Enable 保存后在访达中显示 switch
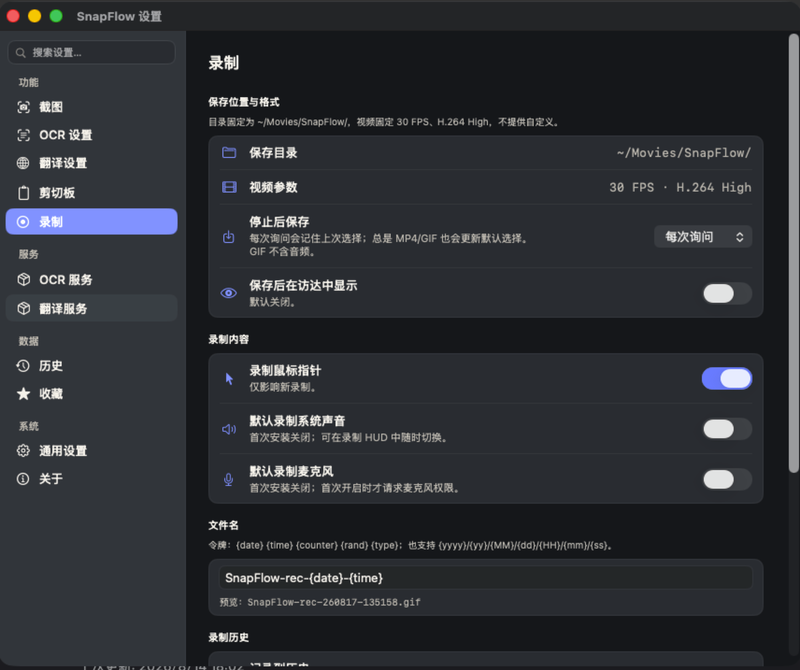Image resolution: width=800 pixels, height=670 pixels. tap(727, 293)
